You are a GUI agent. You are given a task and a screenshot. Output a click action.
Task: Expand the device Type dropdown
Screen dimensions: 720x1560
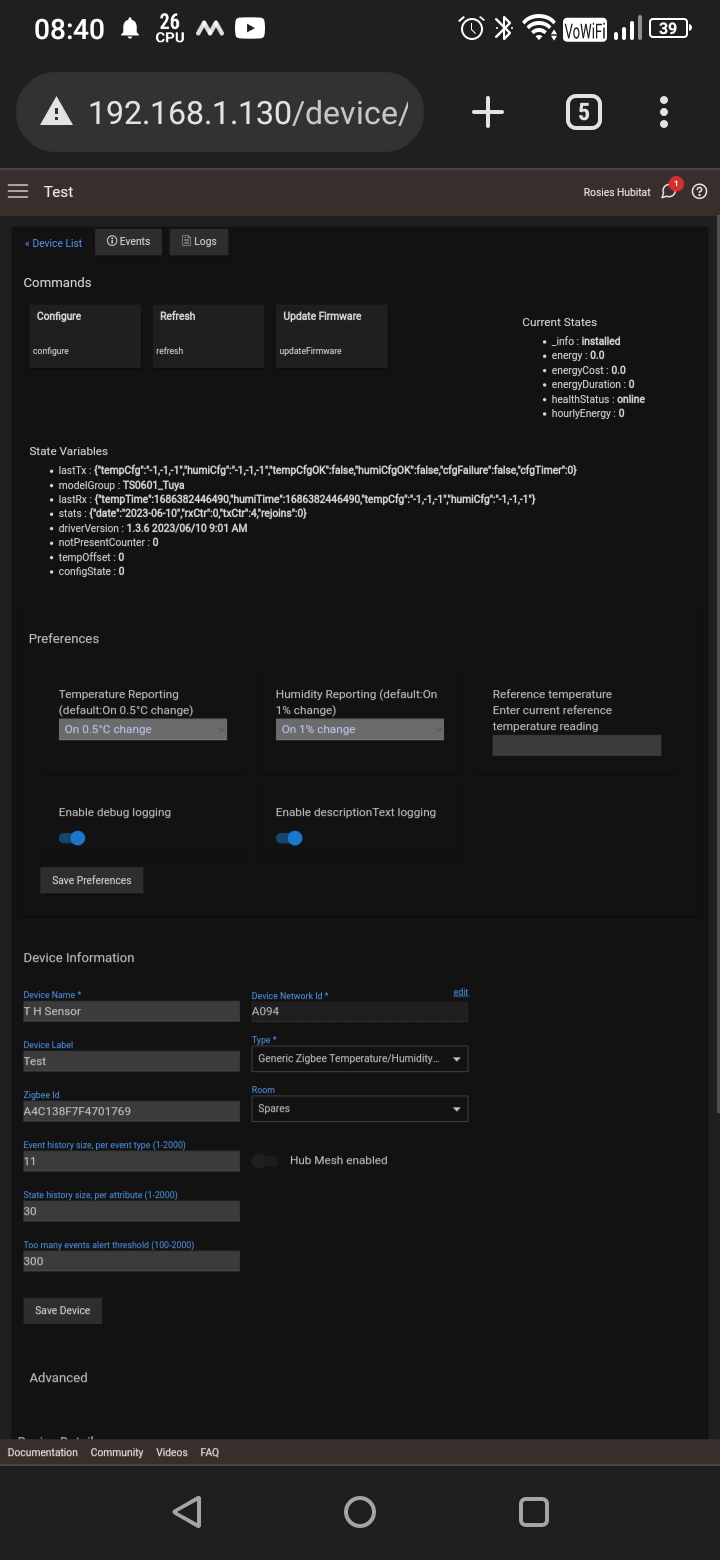point(360,1058)
